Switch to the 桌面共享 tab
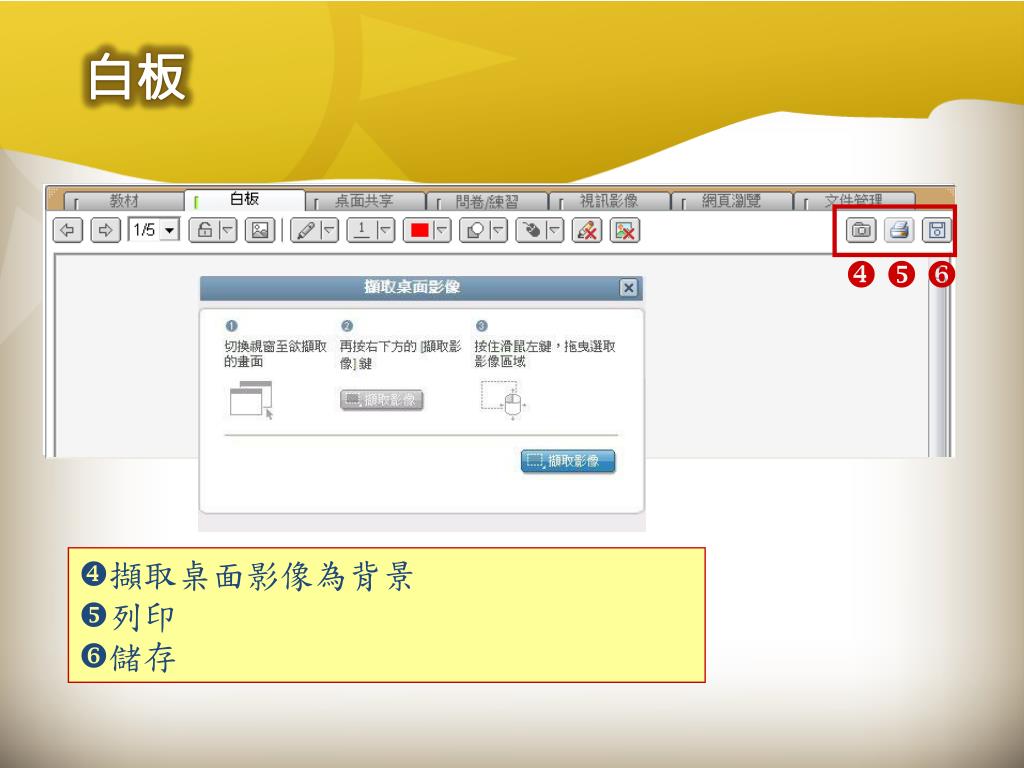The image size is (1024, 768). point(365,201)
